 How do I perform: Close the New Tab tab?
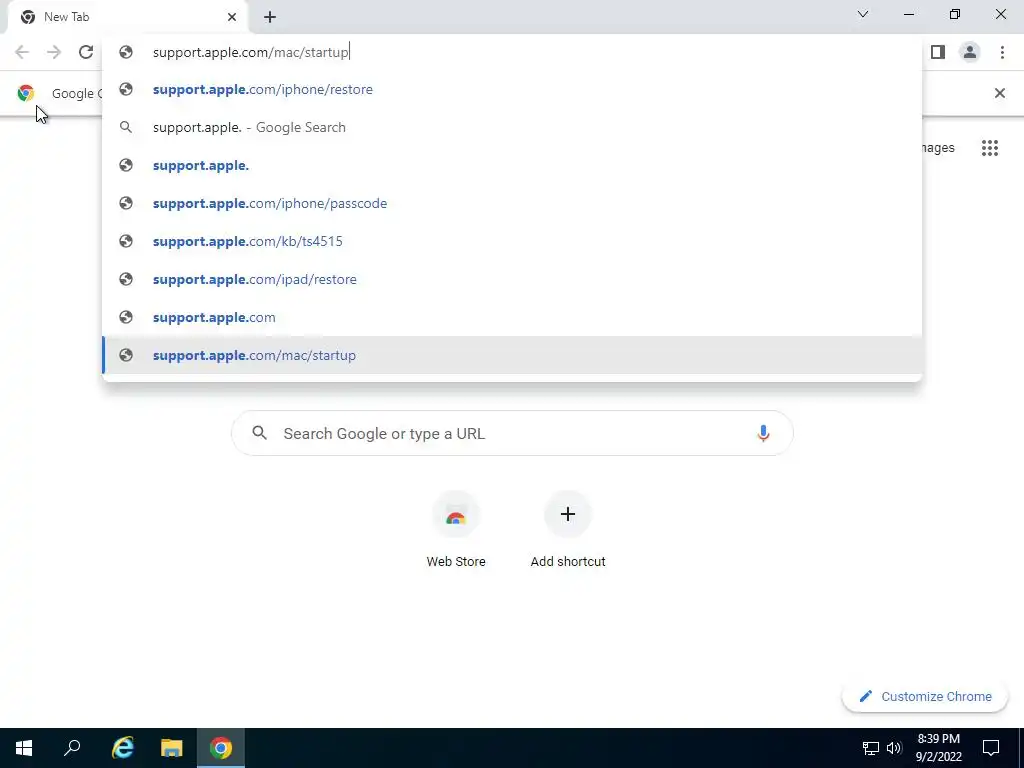(232, 17)
